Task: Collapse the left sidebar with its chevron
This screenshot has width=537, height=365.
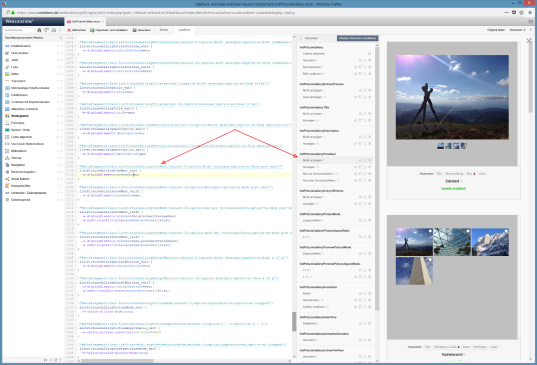Action: pyautogui.click(x=61, y=30)
